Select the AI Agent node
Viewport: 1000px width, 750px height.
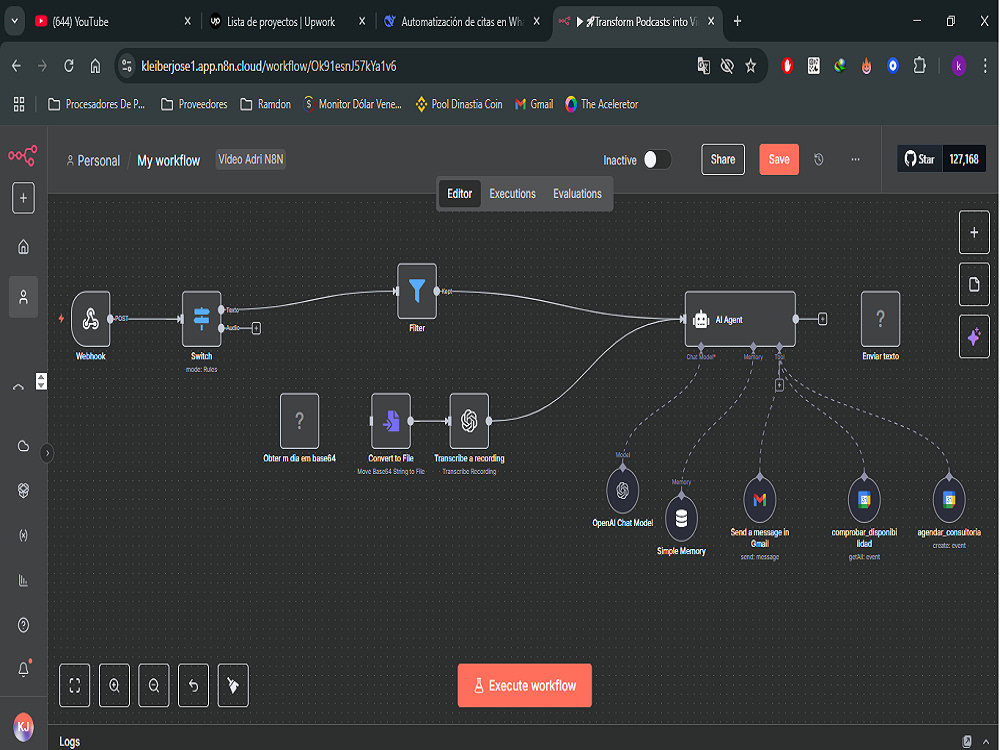point(740,319)
